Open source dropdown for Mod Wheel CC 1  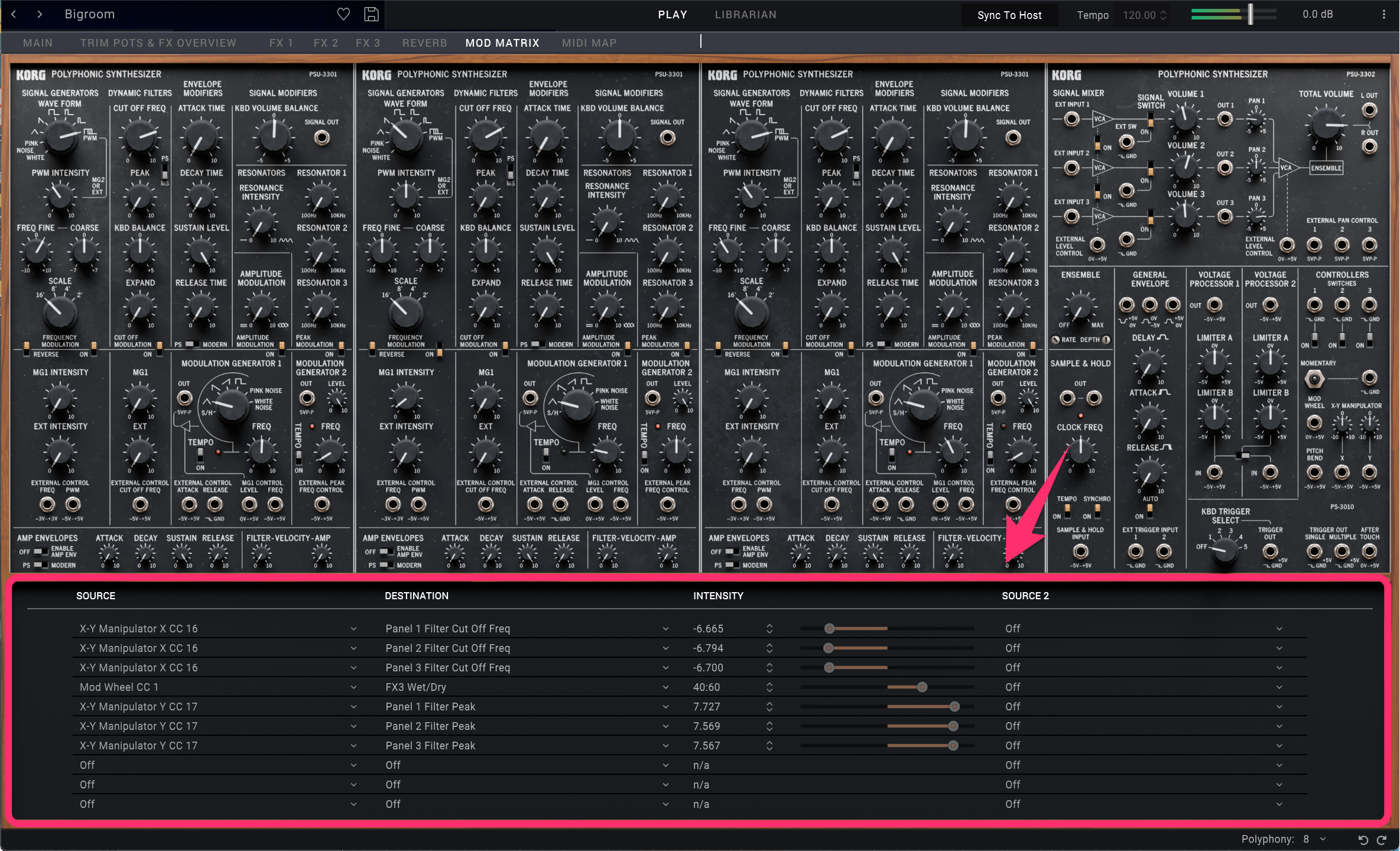tap(353, 687)
